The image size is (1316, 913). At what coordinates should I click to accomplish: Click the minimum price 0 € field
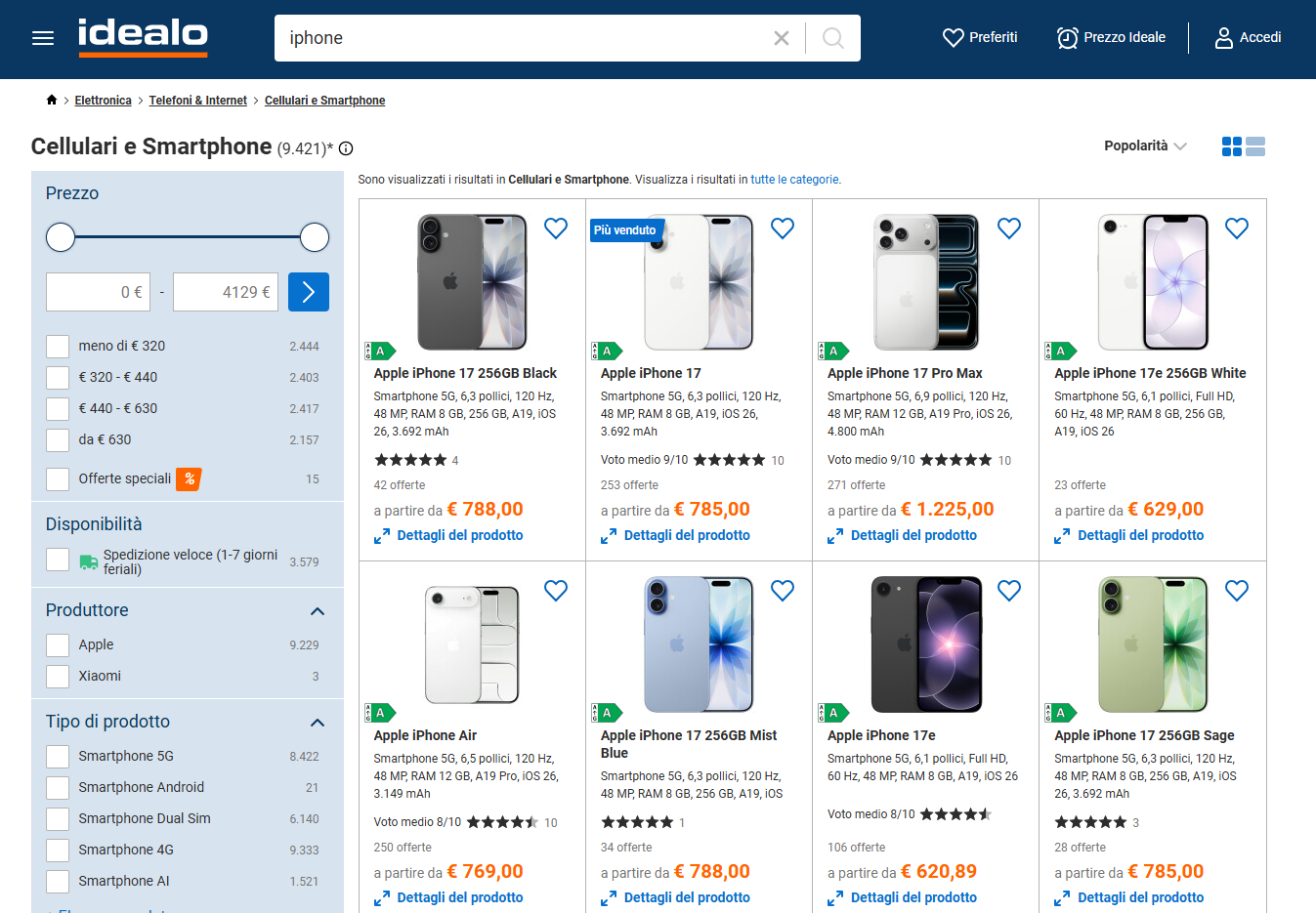(x=98, y=292)
